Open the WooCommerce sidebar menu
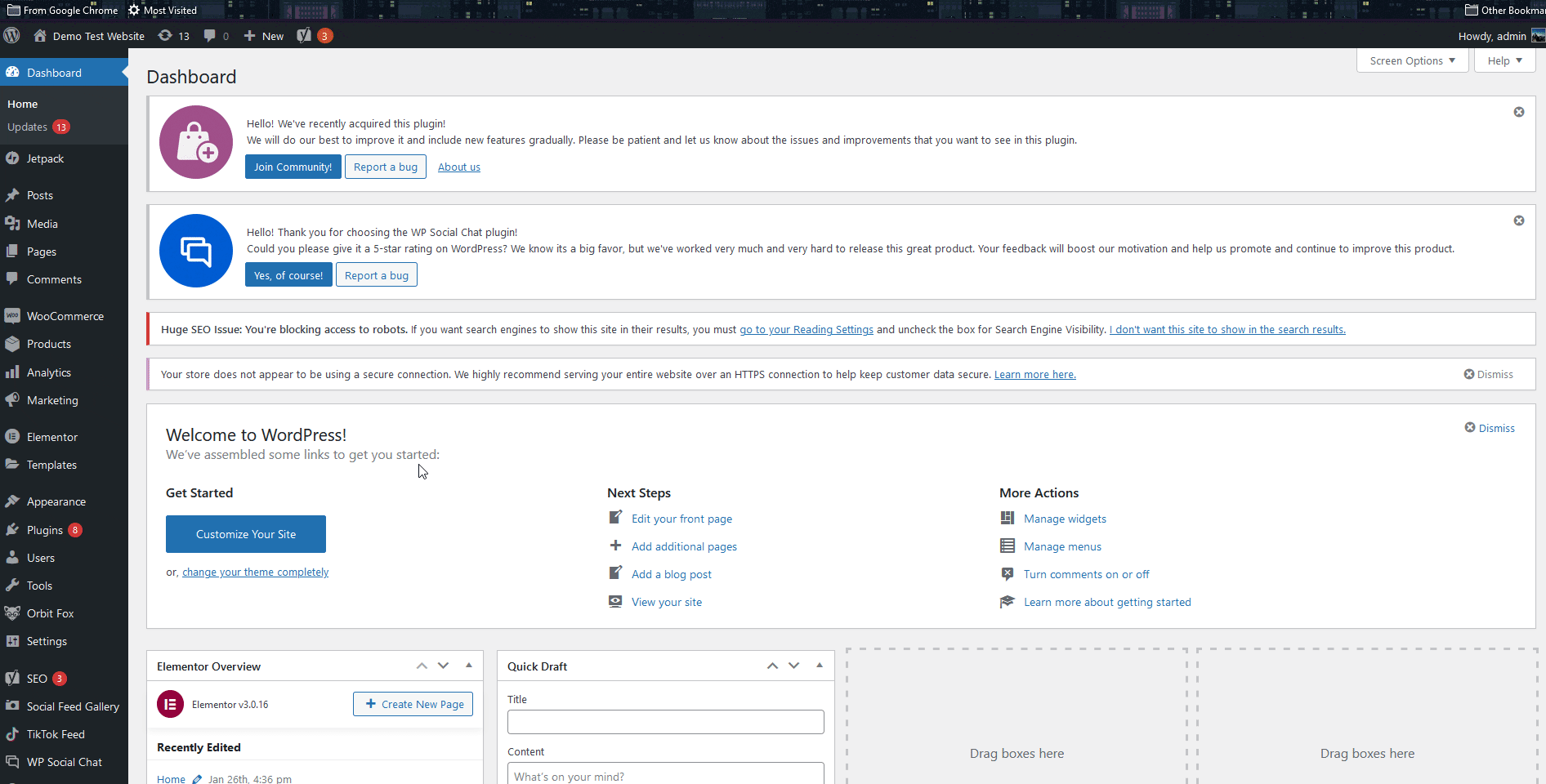Image resolution: width=1546 pixels, height=784 pixels. 63,316
